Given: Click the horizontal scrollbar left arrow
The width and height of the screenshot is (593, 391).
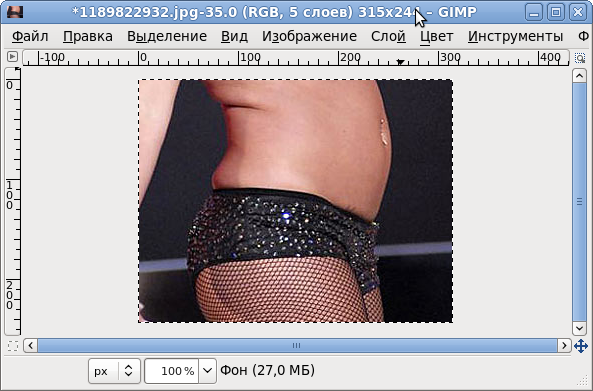Looking at the screenshot, I should pos(31,345).
